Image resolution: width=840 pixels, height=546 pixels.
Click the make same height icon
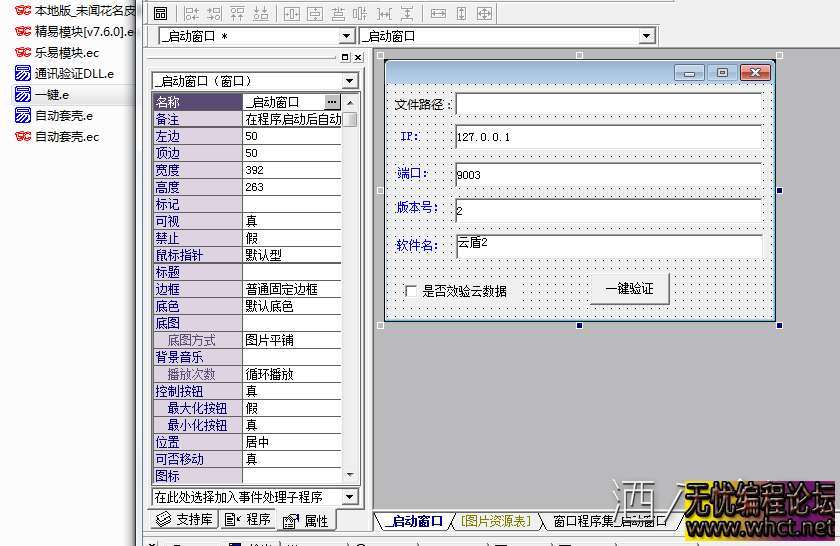(461, 14)
